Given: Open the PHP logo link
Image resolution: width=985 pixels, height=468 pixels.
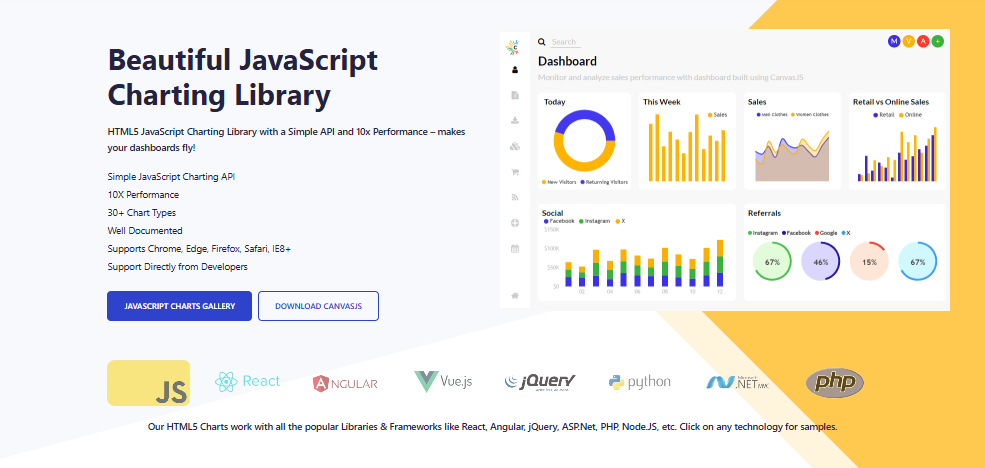Looking at the screenshot, I should (x=834, y=382).
